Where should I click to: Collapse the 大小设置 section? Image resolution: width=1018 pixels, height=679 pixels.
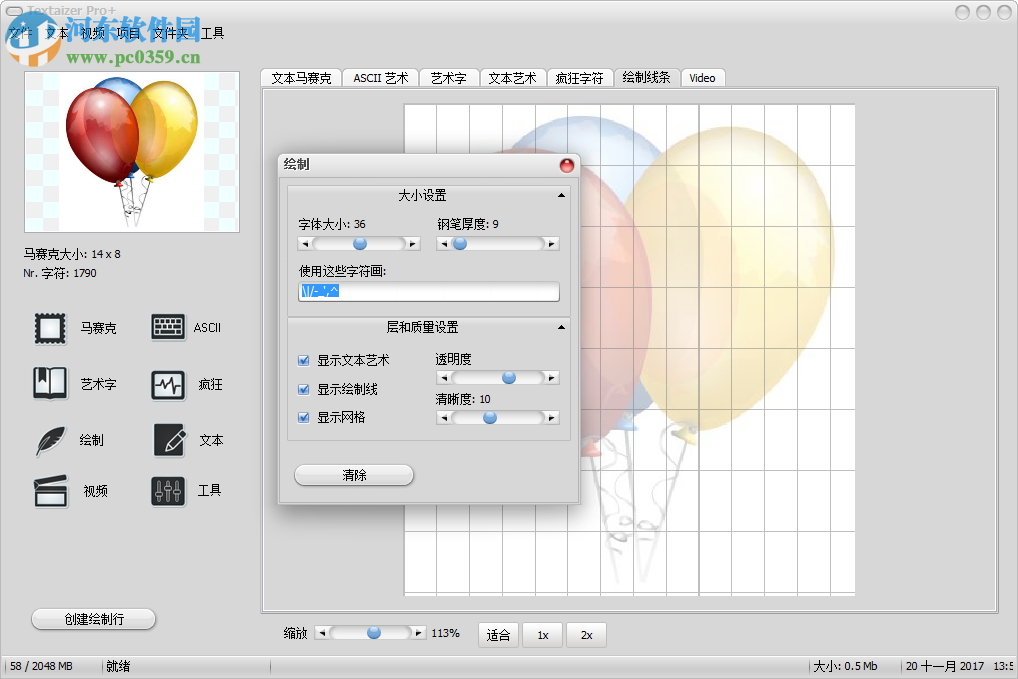click(561, 195)
